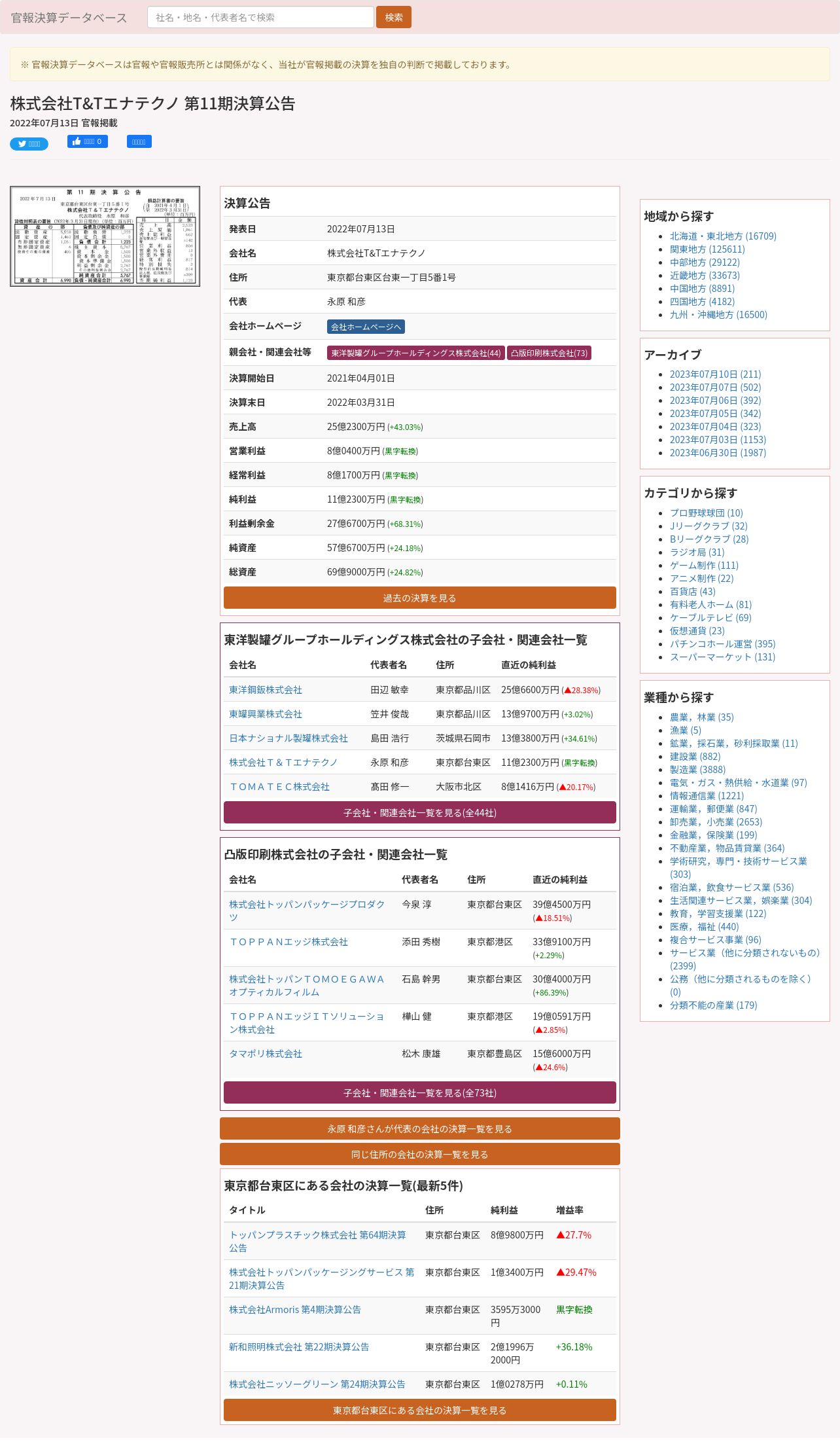Open トッパンＴＯＭＯＥＧＡＷＡオプティカルフィルム link

307,985
